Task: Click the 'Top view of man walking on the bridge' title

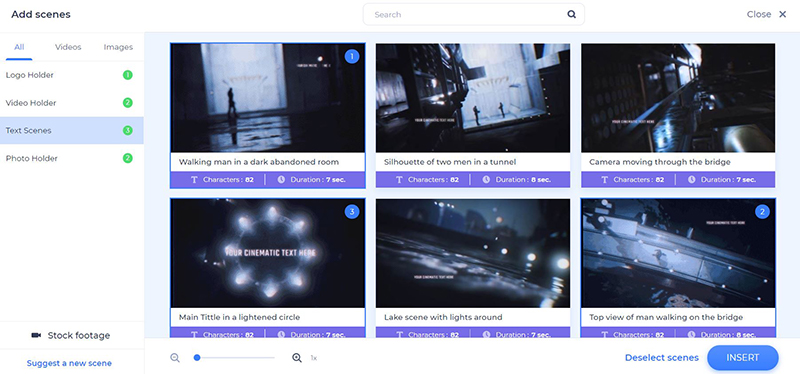Action: click(666, 317)
